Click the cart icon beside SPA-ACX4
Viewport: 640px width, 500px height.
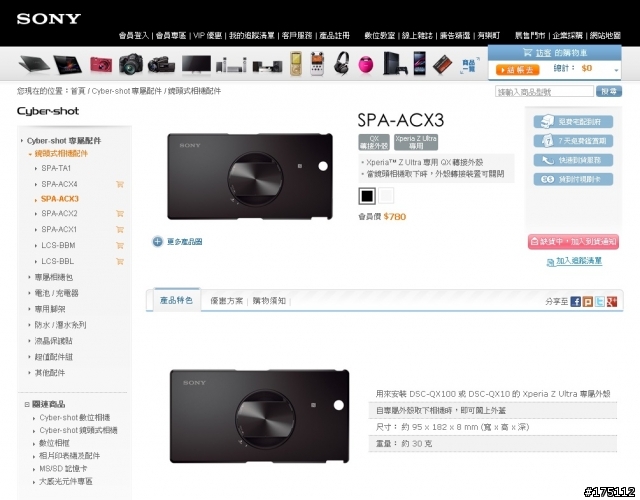point(120,184)
